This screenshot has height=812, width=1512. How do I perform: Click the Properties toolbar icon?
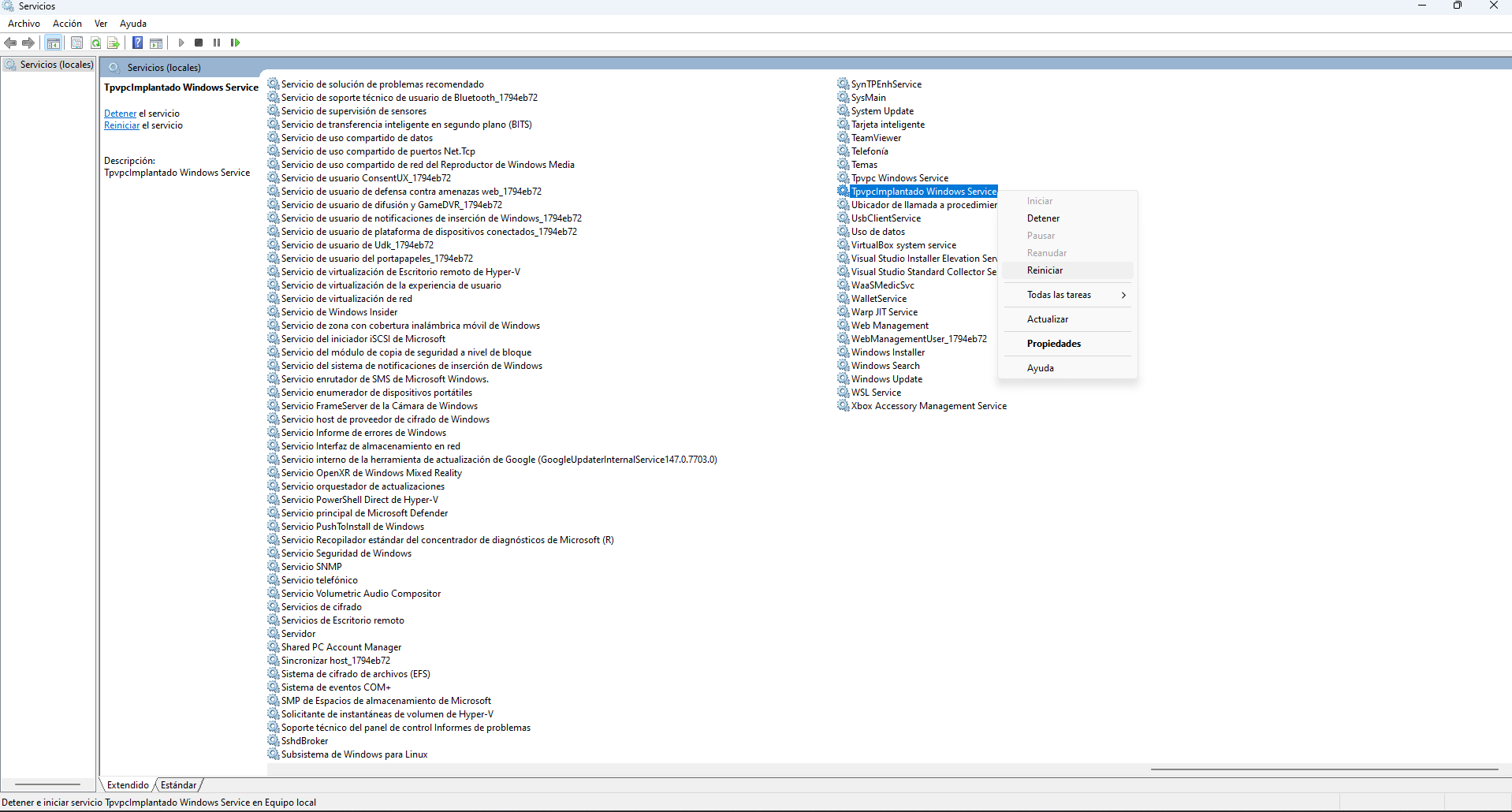[76, 43]
